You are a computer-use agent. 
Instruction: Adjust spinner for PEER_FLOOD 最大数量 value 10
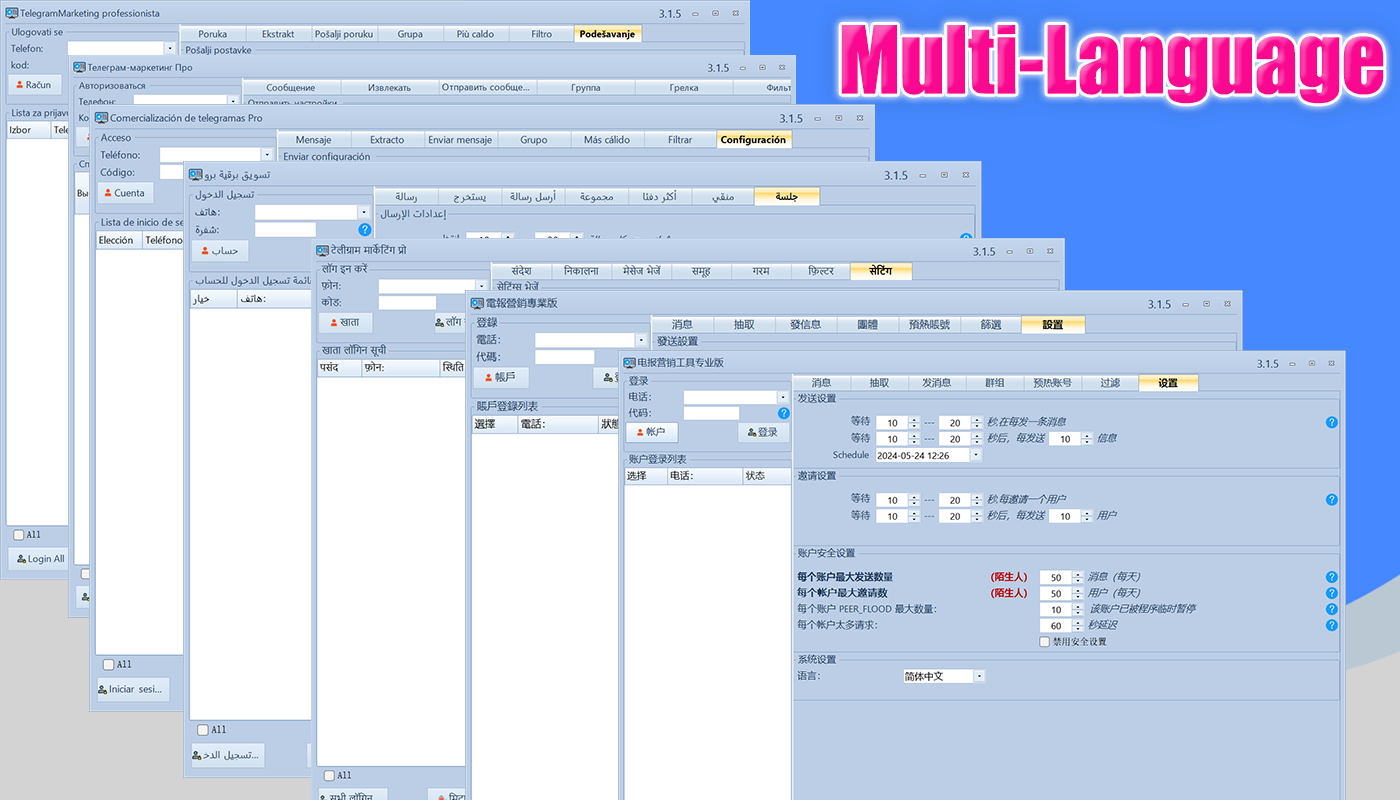click(1077, 609)
